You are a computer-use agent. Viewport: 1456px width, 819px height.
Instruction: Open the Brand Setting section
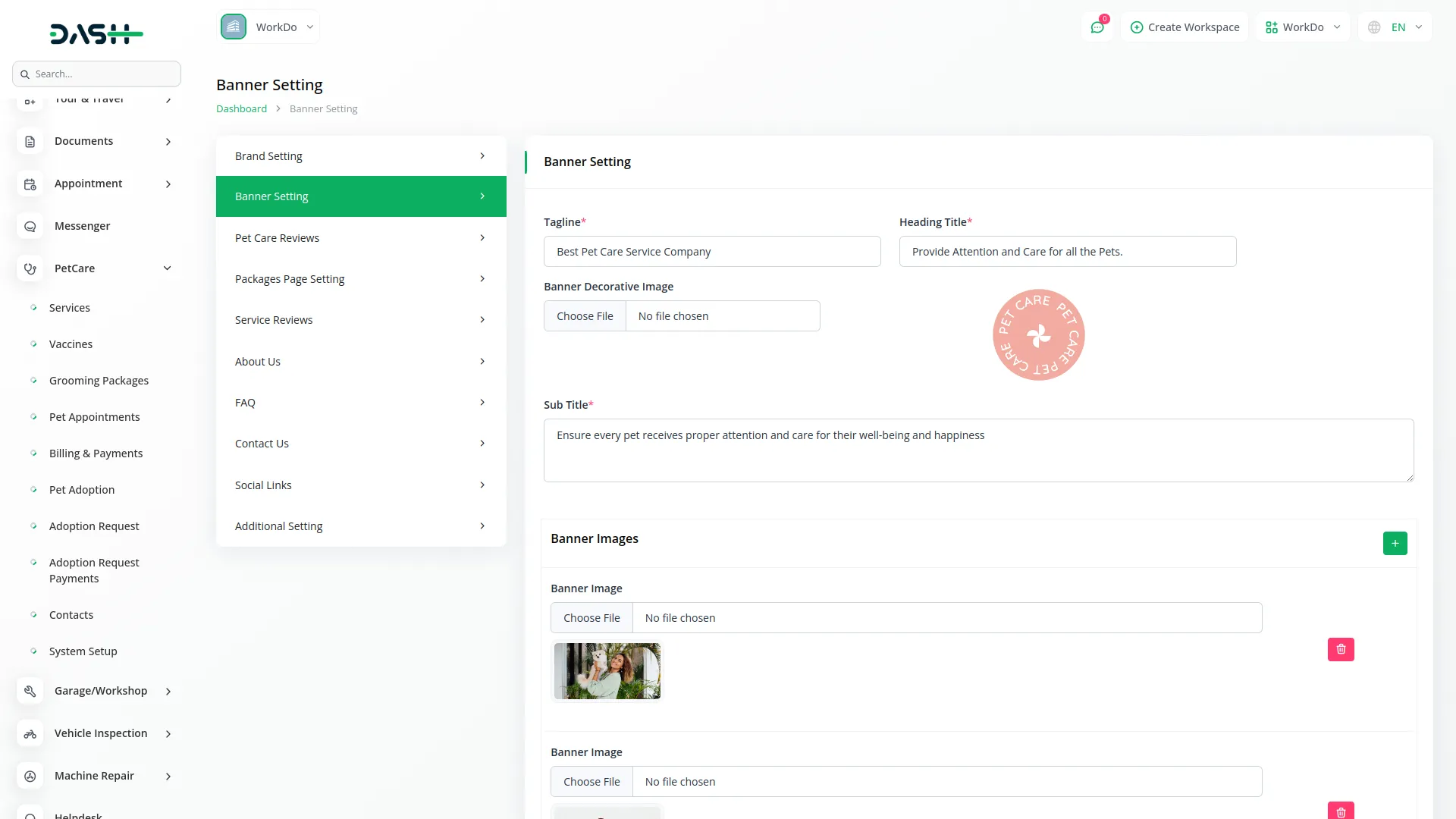(361, 156)
